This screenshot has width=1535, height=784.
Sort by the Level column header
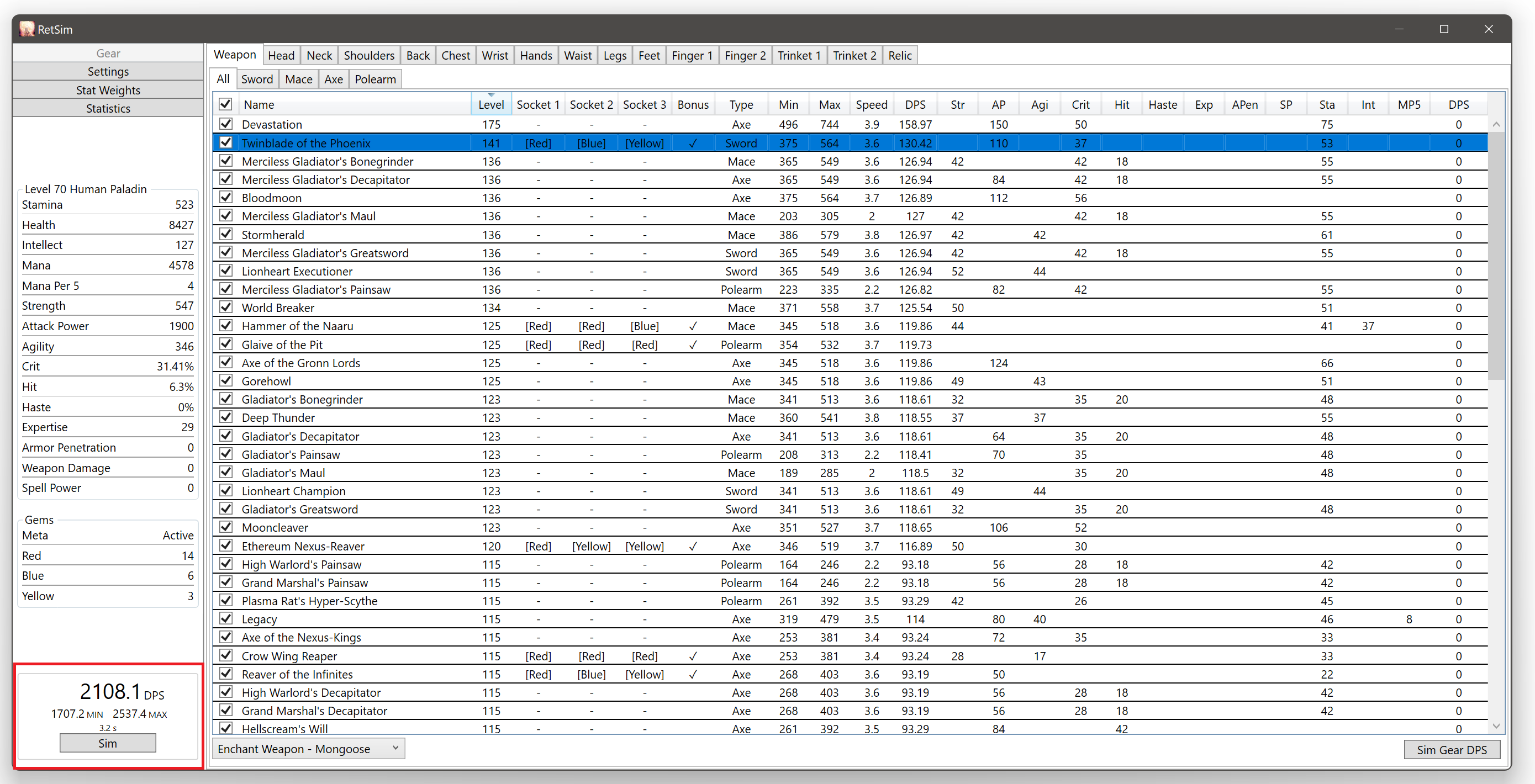point(491,104)
